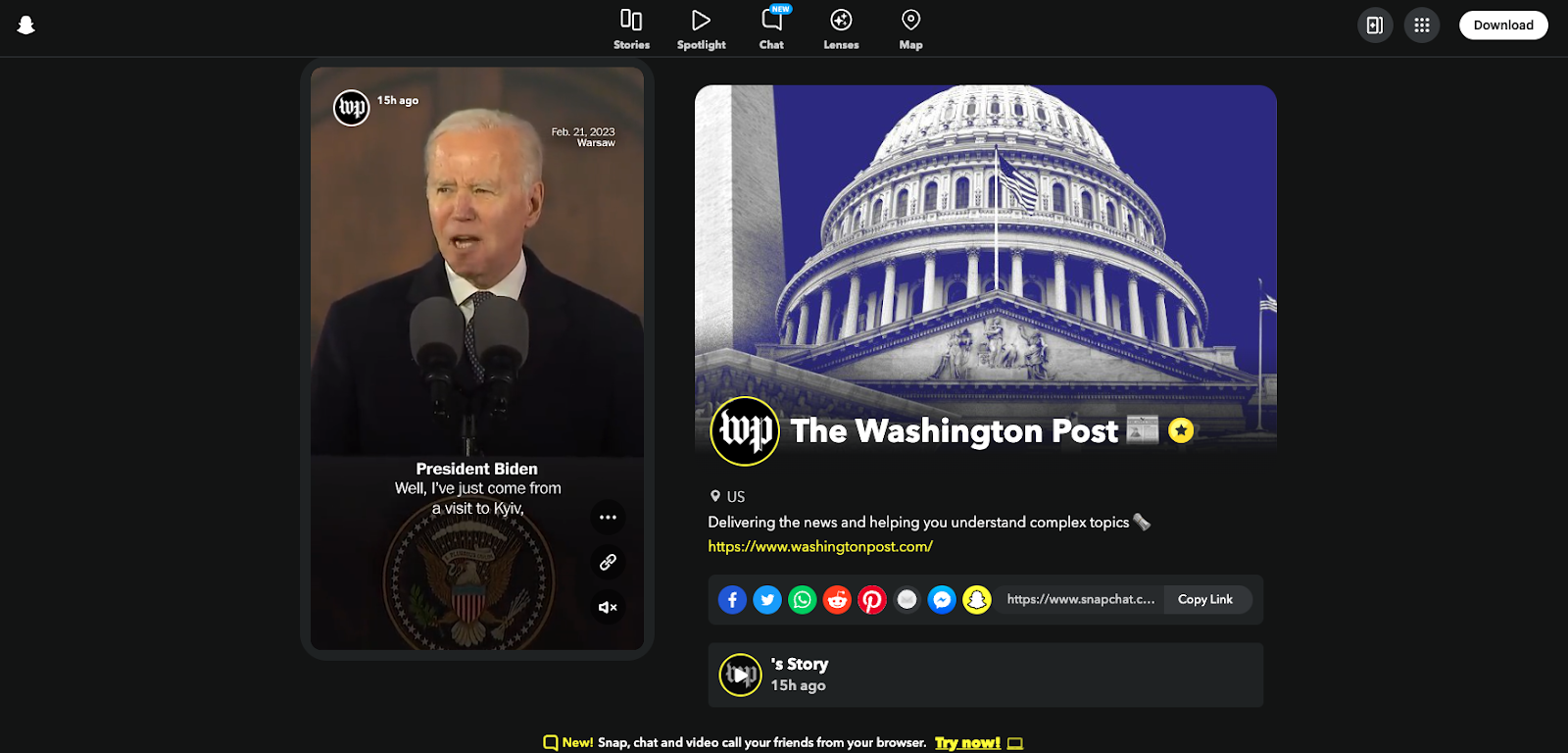
Task: Share to Pinterest
Action: pos(872,599)
